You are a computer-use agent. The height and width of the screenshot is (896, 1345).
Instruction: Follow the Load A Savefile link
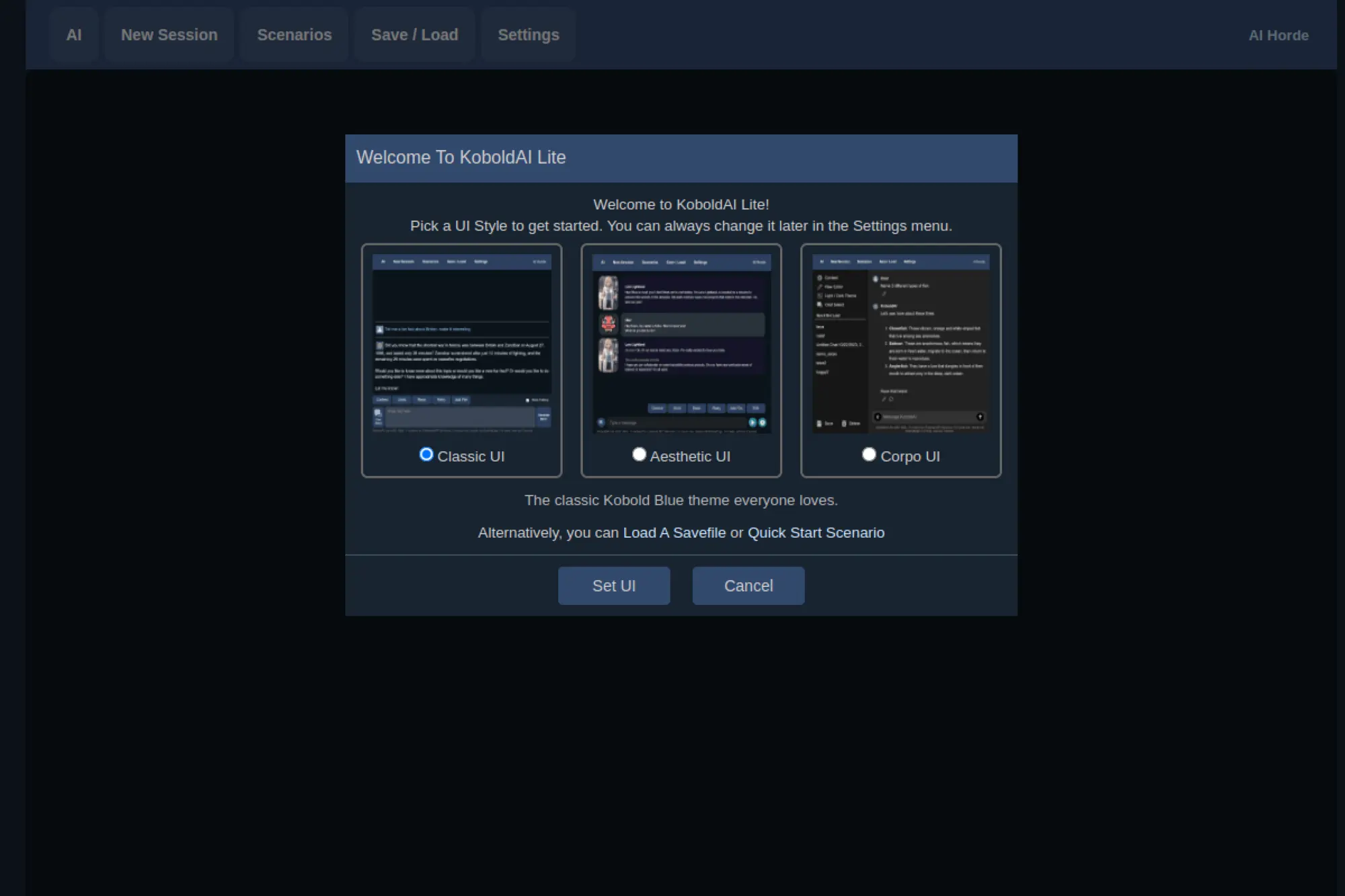coord(674,533)
